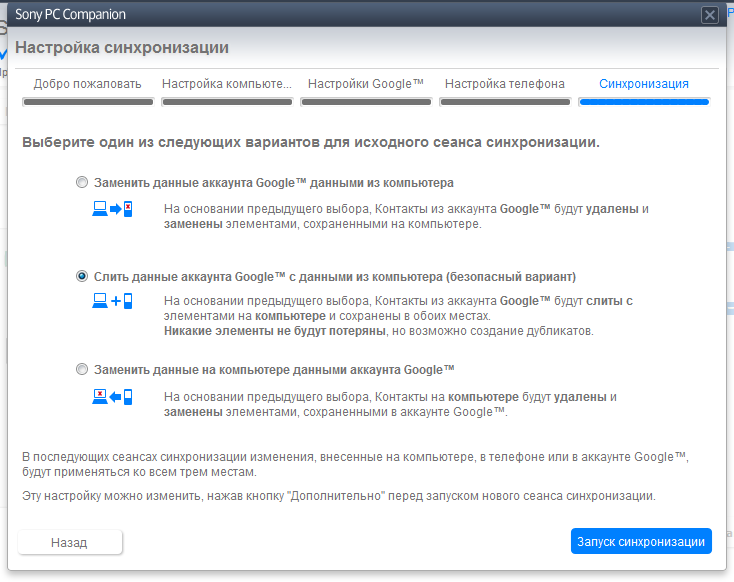734x582 pixels.
Task: Close the Sony PC Companion dialog
Action: (x=710, y=15)
